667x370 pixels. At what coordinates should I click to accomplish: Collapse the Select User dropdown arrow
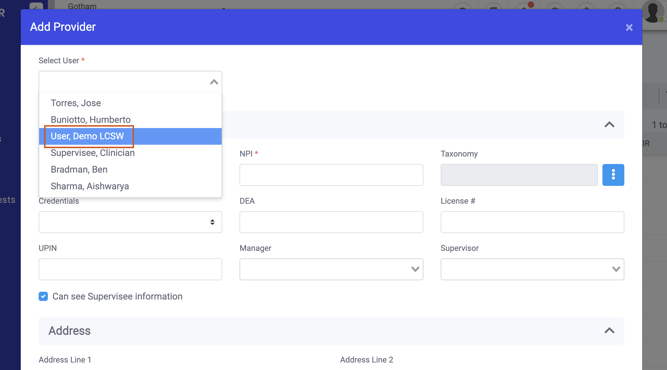coord(214,82)
